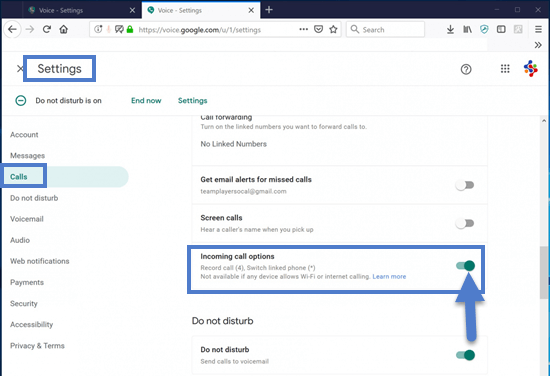Go back using the browser back arrow
Screen dimensions: 550x376
coord(13,29)
